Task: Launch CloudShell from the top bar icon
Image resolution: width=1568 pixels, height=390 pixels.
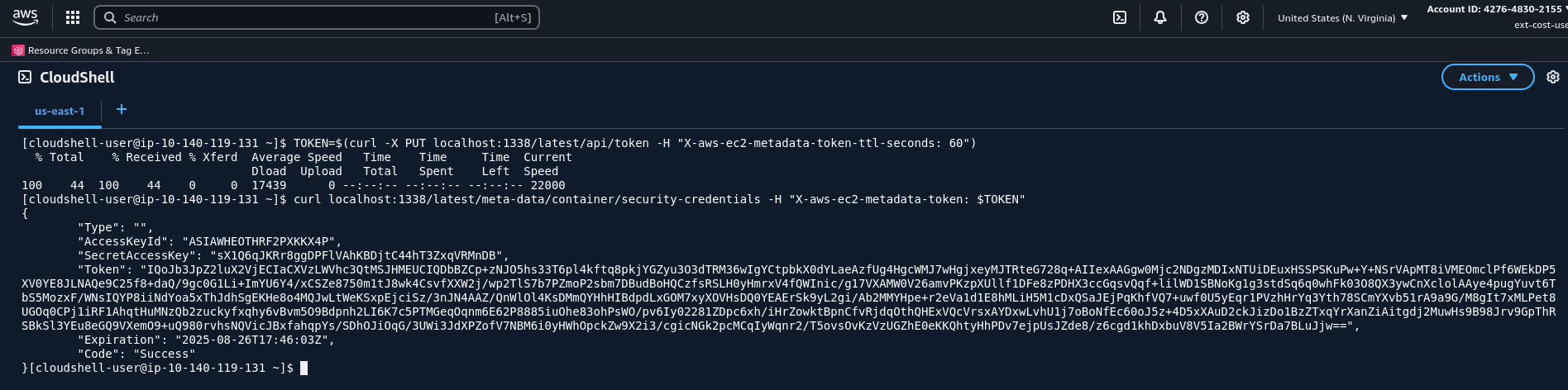Action: pyautogui.click(x=1120, y=17)
